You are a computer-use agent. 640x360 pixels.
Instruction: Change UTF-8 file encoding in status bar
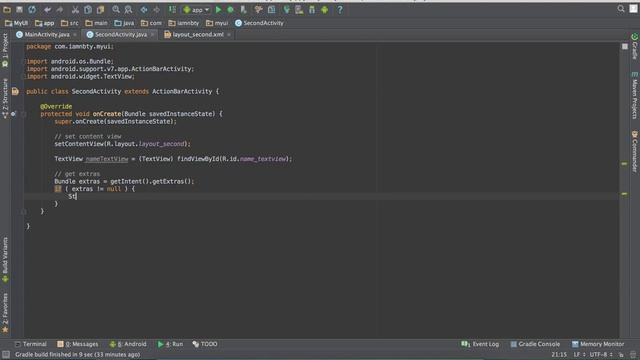point(601,355)
